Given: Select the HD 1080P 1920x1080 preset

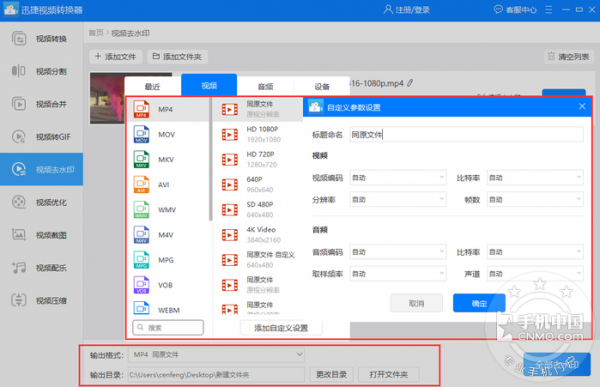Looking at the screenshot, I should (x=258, y=134).
